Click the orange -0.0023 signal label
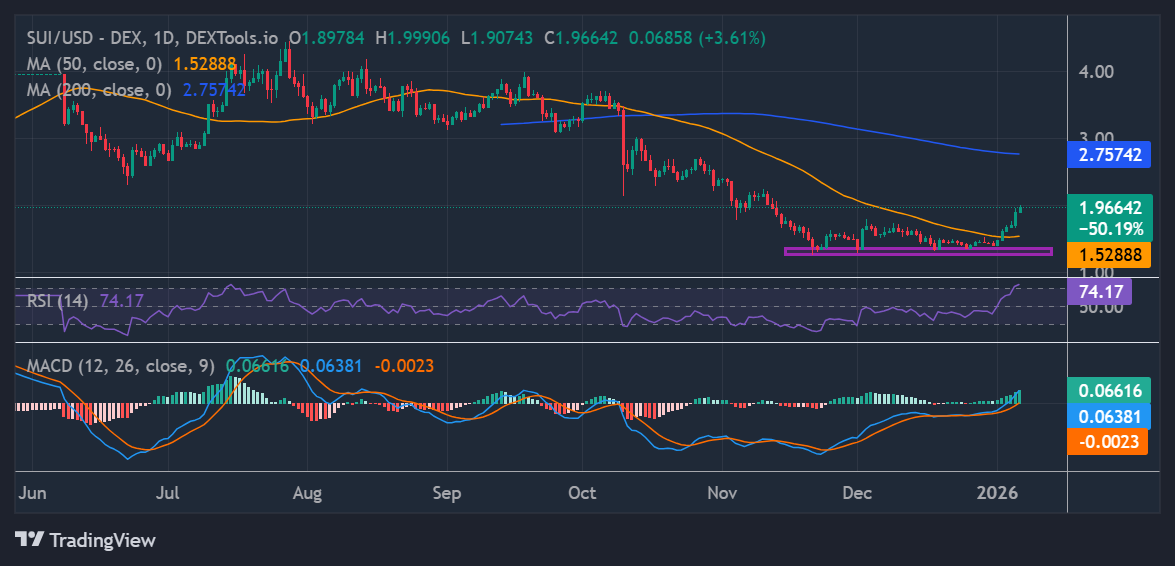Image resolution: width=1175 pixels, height=566 pixels. click(1109, 442)
